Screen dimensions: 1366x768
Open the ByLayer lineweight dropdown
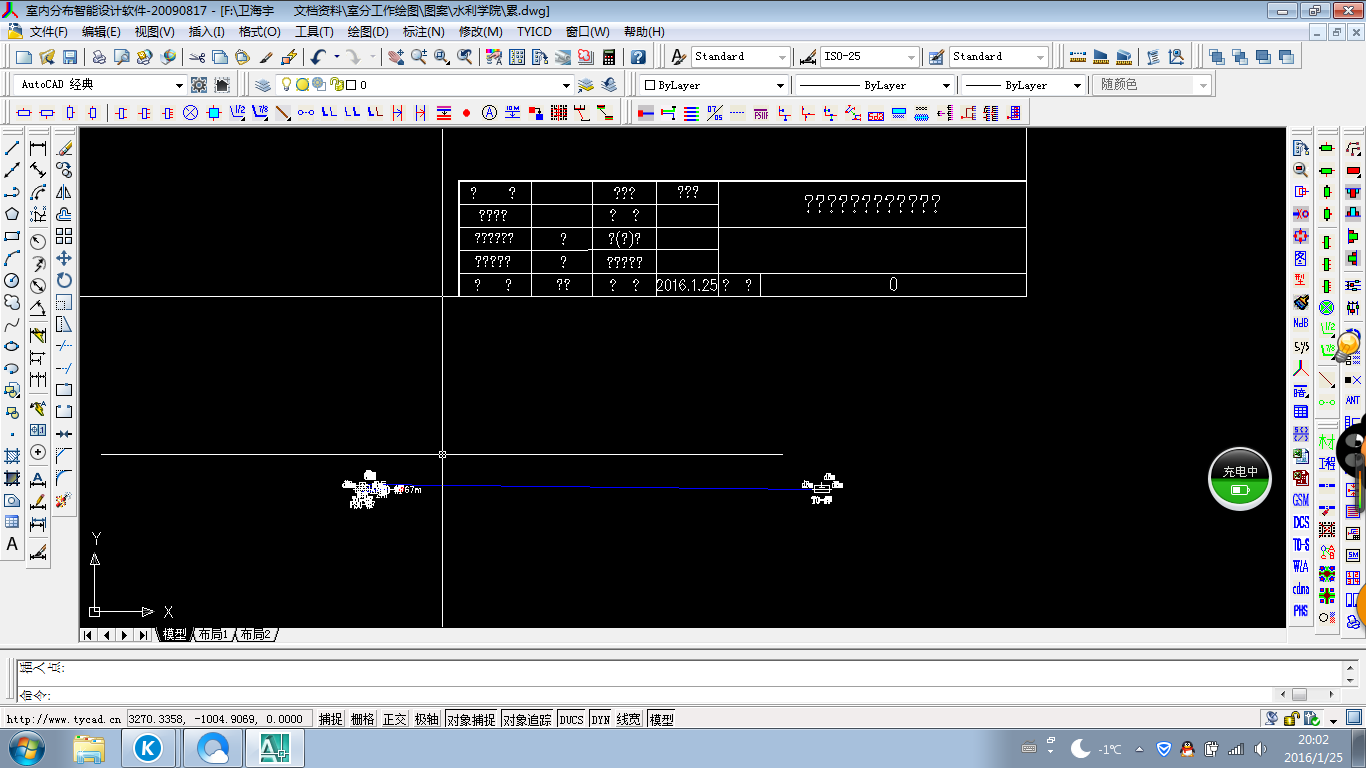pyautogui.click(x=1077, y=86)
